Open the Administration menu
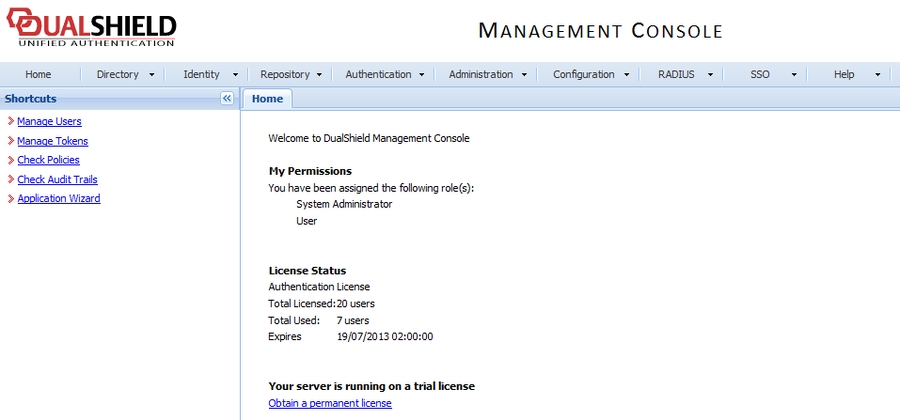 pyautogui.click(x=487, y=74)
